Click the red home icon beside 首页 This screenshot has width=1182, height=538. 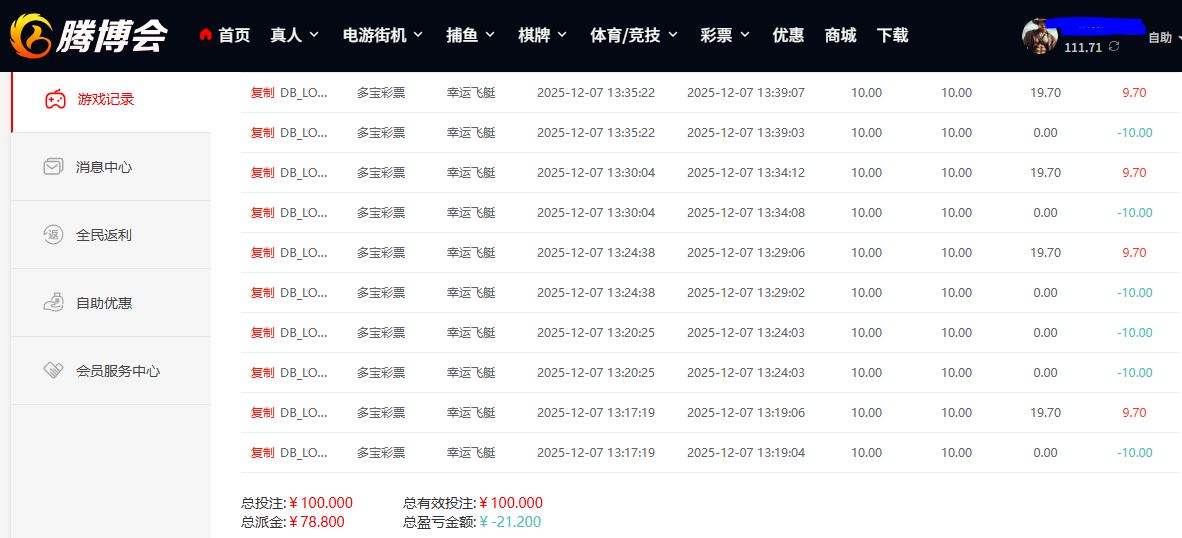coord(206,35)
